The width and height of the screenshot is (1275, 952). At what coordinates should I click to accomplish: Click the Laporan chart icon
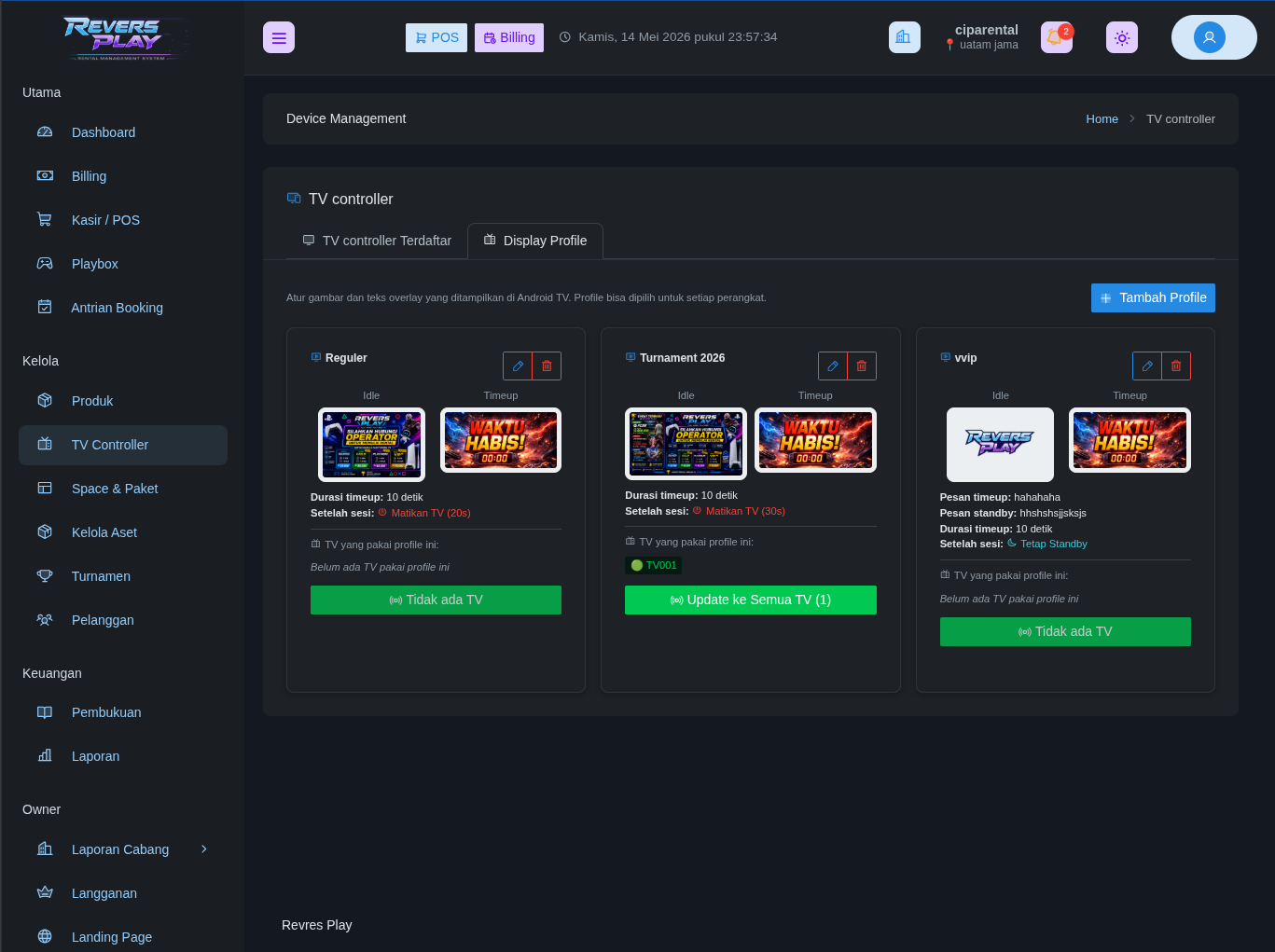coord(45,755)
